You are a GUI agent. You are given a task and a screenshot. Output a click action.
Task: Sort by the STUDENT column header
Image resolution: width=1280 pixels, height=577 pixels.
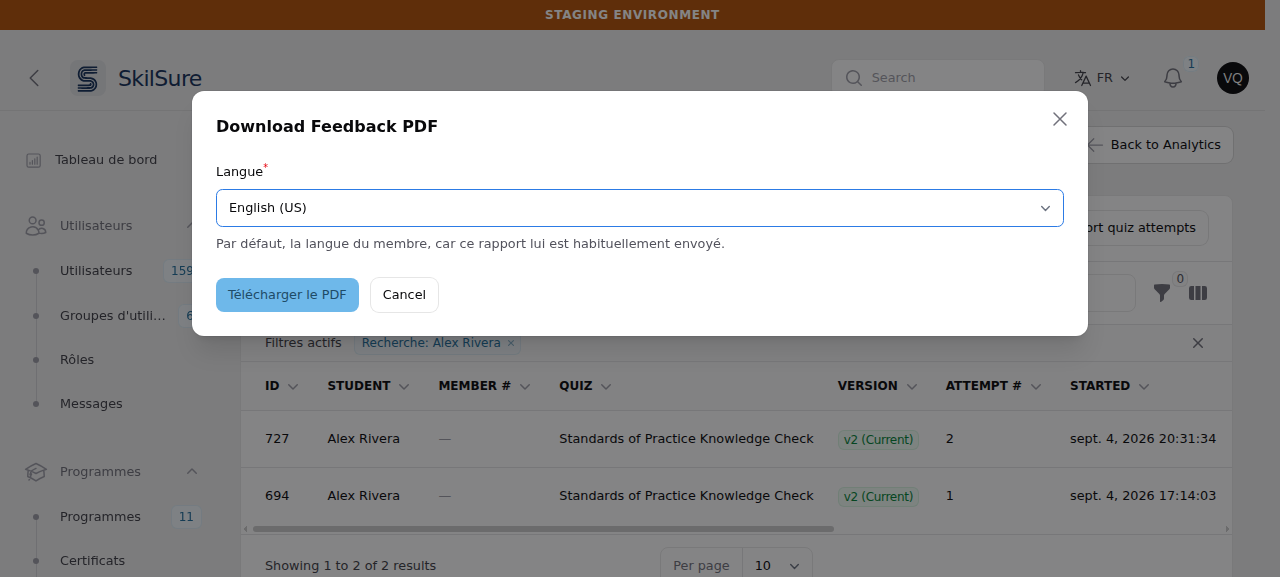coord(368,386)
